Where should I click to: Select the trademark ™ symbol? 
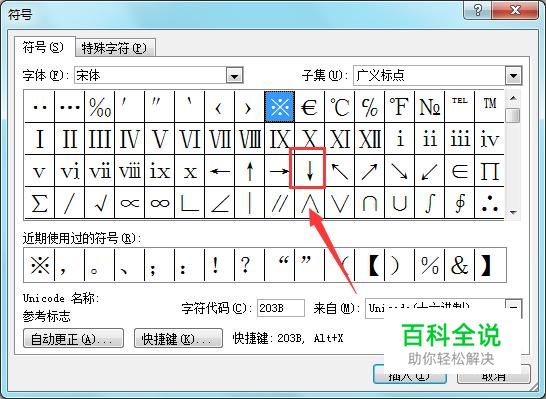point(490,107)
